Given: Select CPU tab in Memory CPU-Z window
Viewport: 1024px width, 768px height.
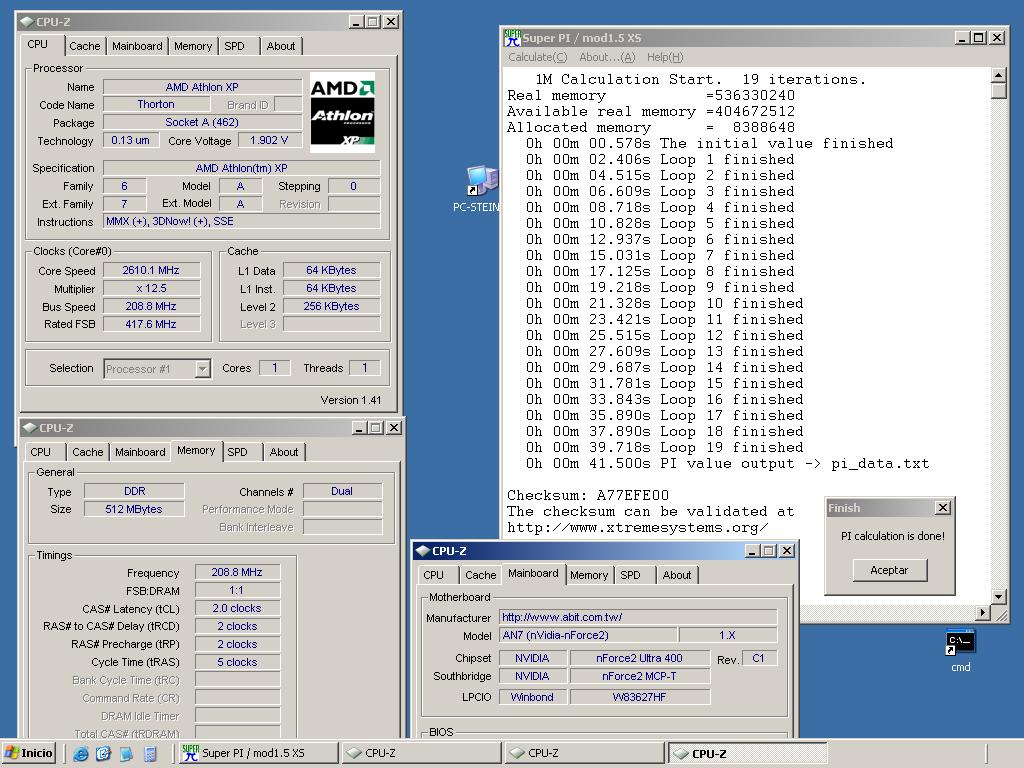Looking at the screenshot, I should (x=40, y=452).
